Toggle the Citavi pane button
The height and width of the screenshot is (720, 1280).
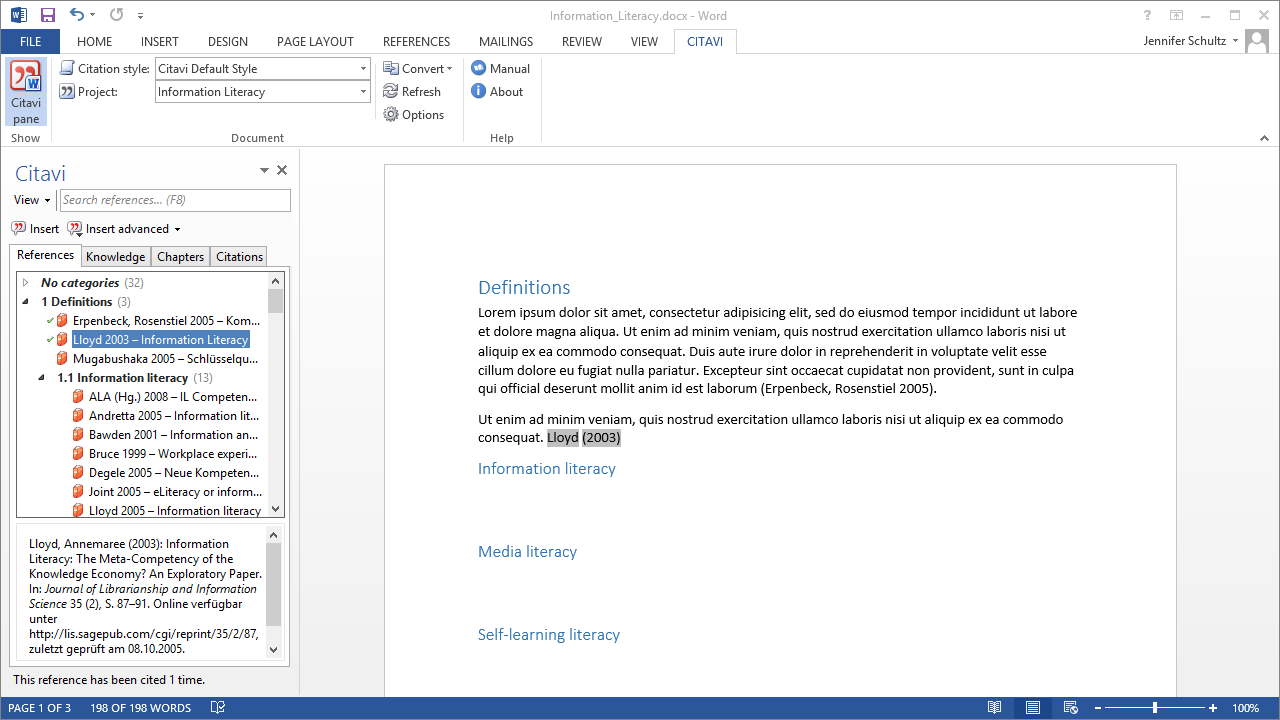coord(26,92)
